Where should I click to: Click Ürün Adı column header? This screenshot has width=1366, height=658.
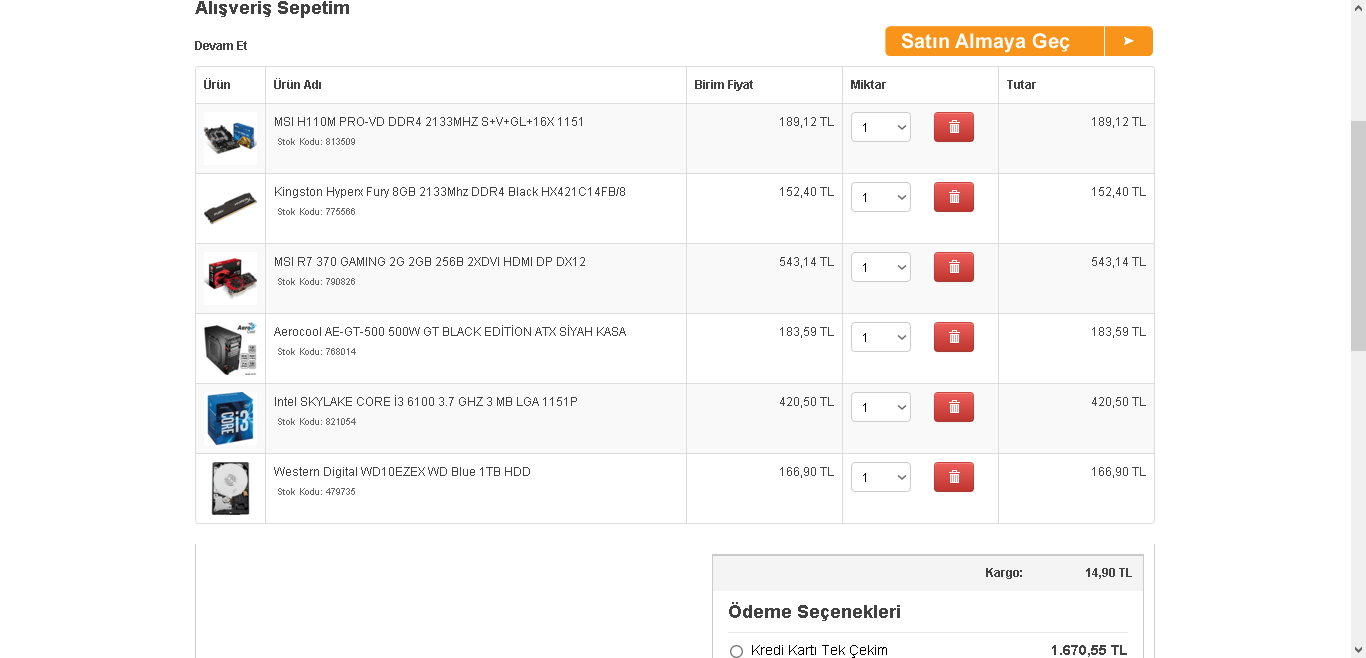298,85
